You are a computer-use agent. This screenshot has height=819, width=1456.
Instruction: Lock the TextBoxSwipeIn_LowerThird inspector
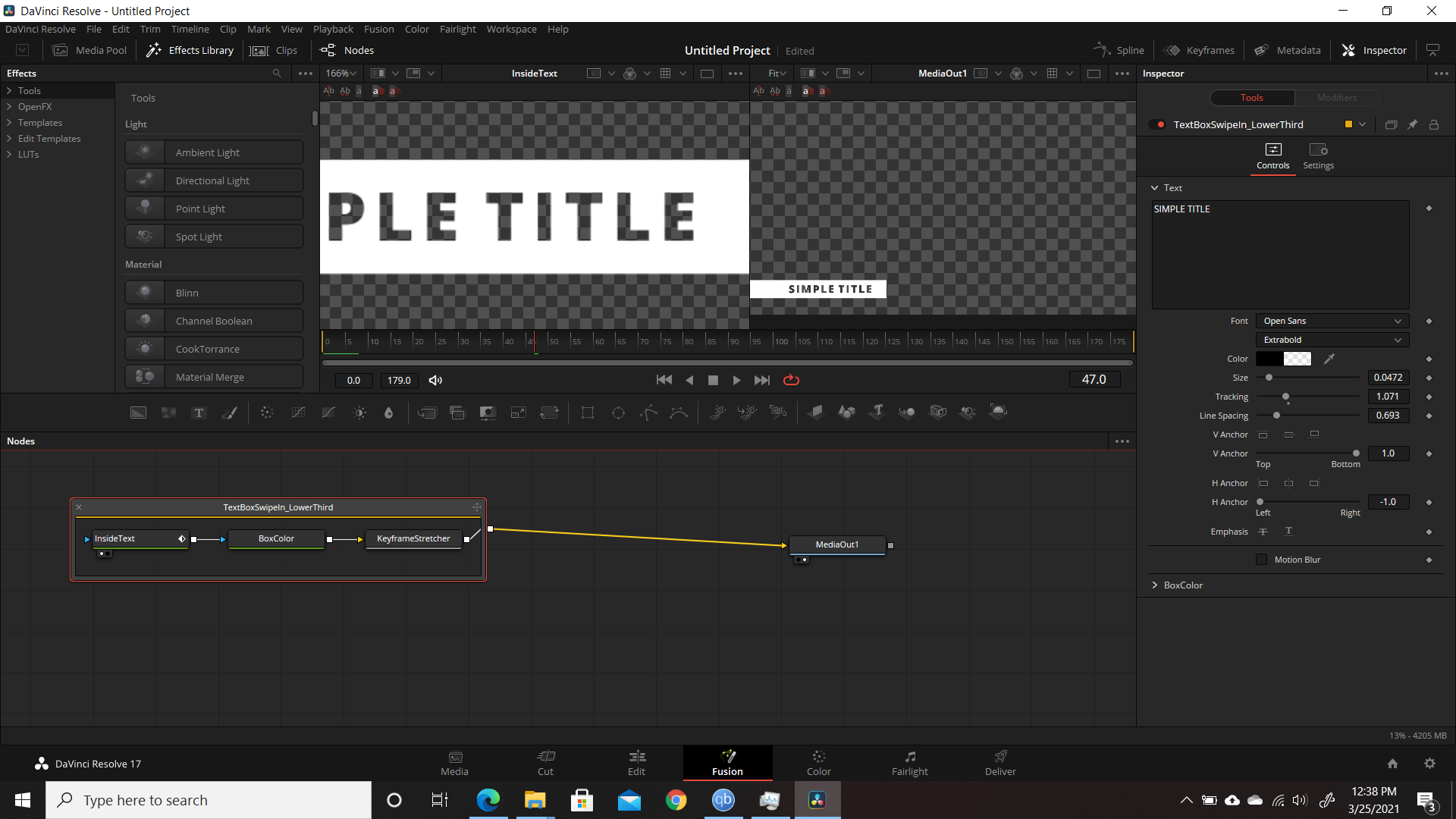tap(1434, 124)
